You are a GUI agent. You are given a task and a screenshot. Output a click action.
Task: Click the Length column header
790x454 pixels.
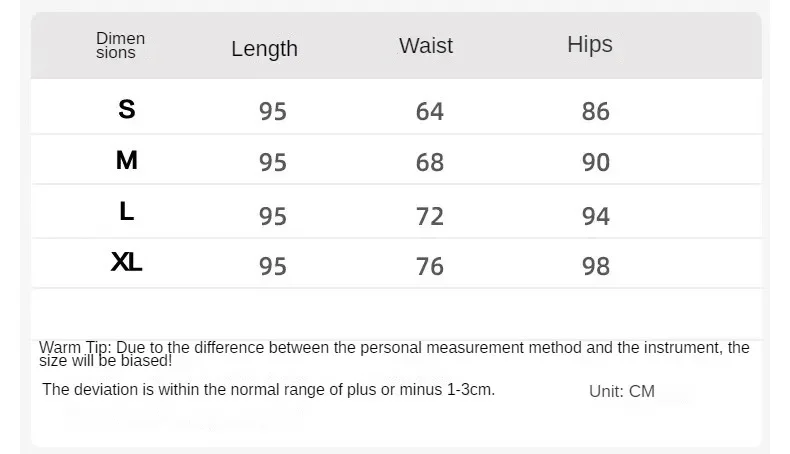click(264, 48)
